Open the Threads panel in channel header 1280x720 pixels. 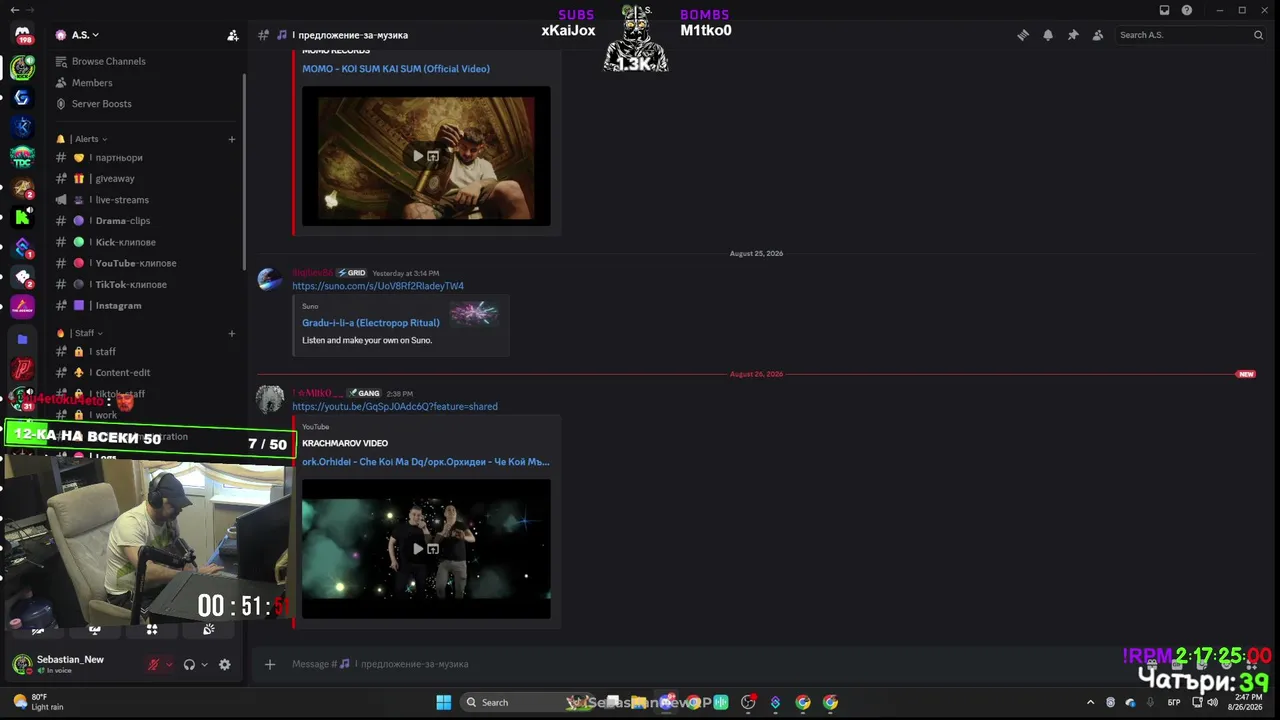tap(1023, 35)
